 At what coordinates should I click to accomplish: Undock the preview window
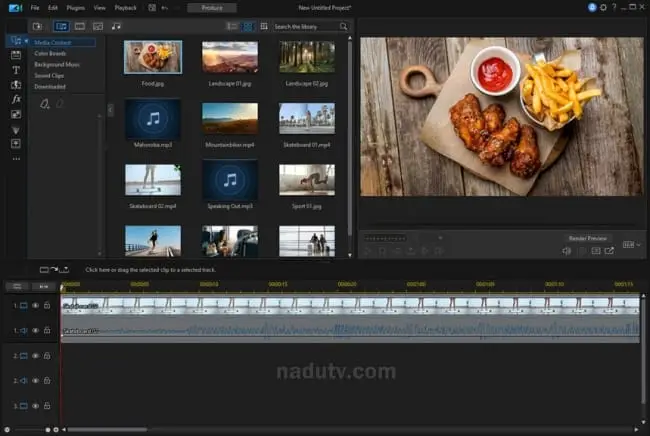click(609, 251)
